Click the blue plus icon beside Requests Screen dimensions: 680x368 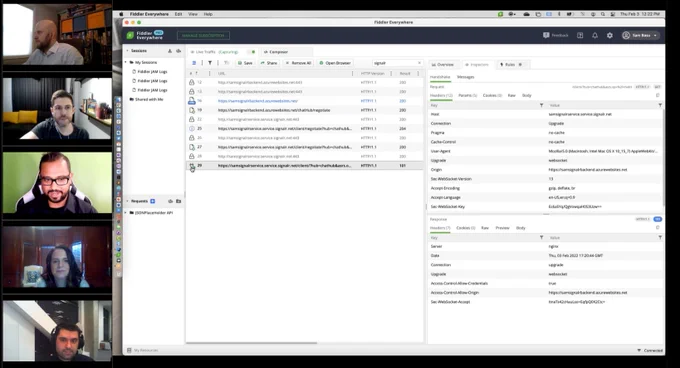pos(153,201)
